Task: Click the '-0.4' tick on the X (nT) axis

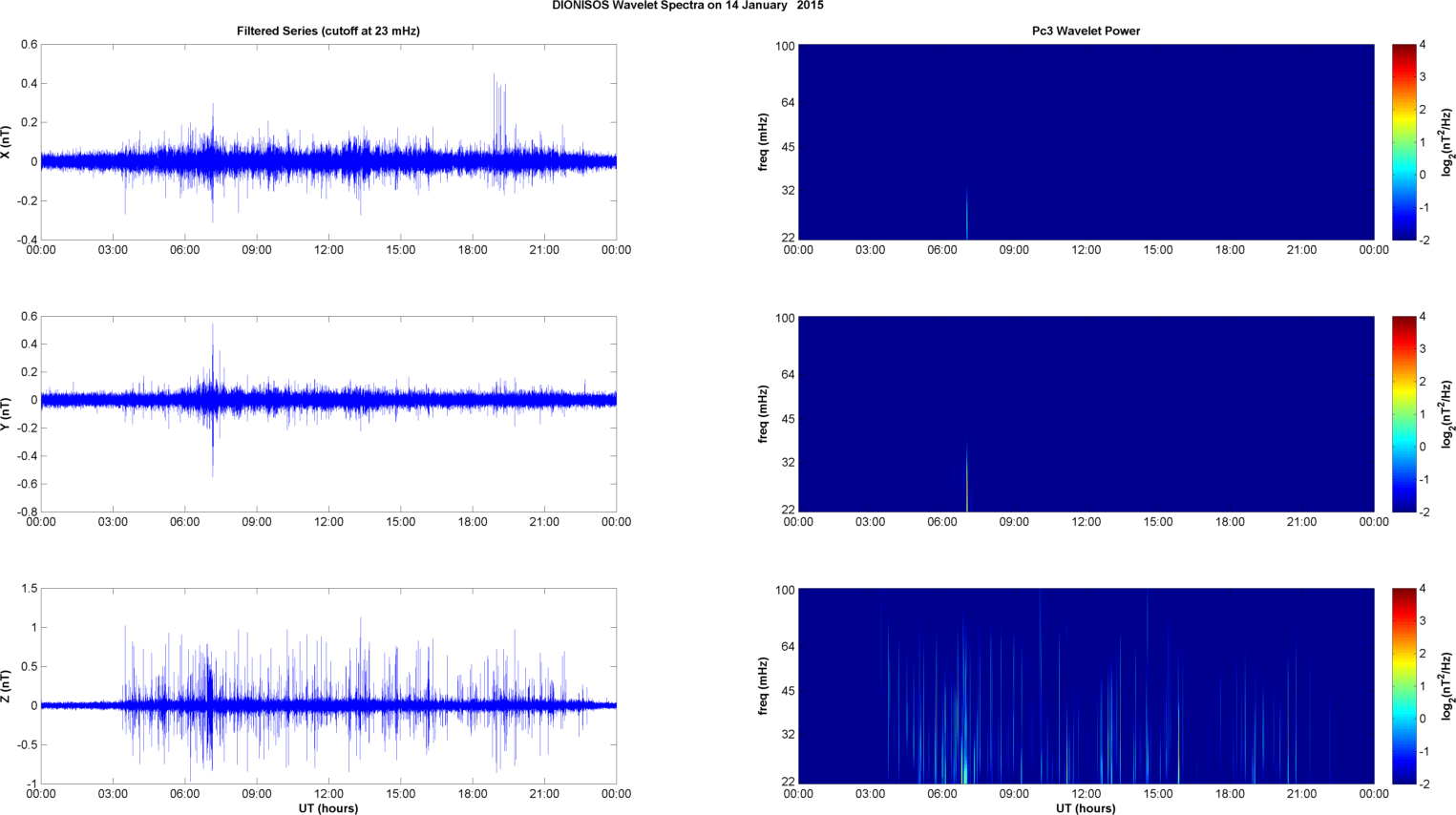Action: (x=26, y=240)
